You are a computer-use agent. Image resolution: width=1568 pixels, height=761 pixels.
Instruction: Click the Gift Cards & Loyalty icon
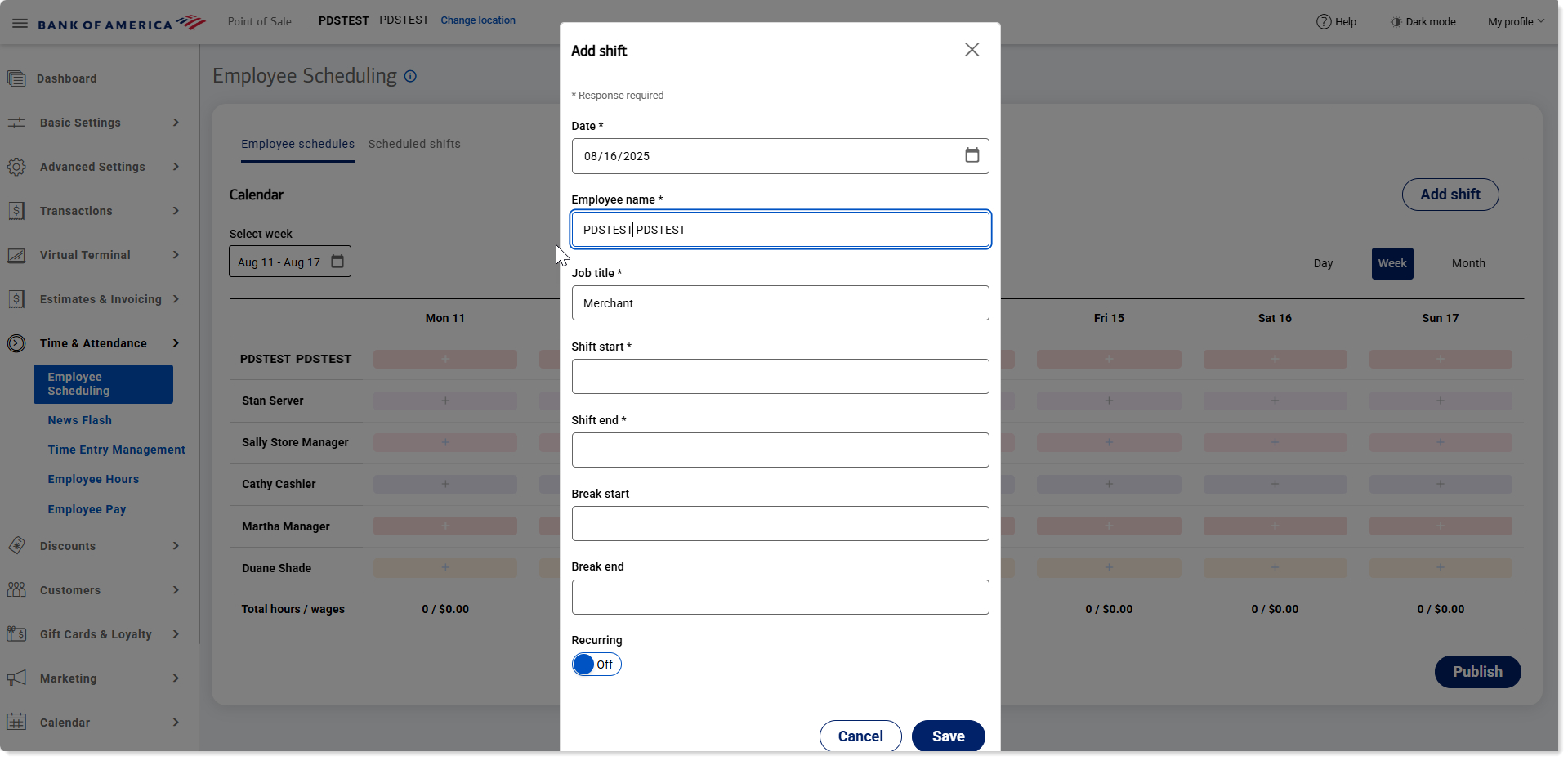16,634
